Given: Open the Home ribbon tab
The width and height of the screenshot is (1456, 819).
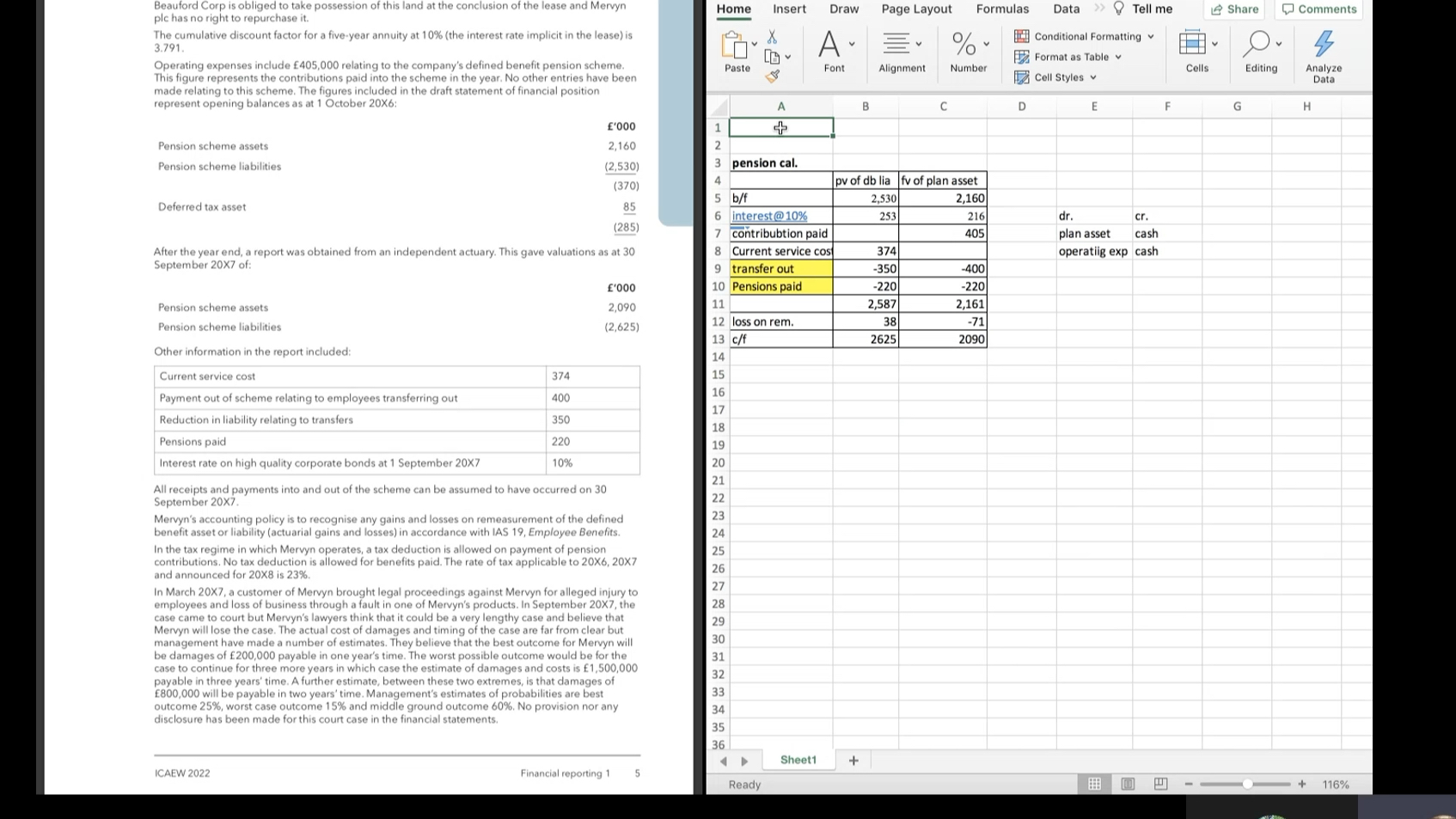Looking at the screenshot, I should click(x=733, y=9).
